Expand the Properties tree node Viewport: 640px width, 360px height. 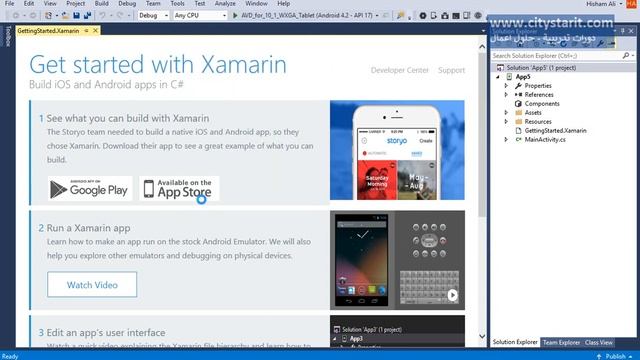(x=506, y=86)
